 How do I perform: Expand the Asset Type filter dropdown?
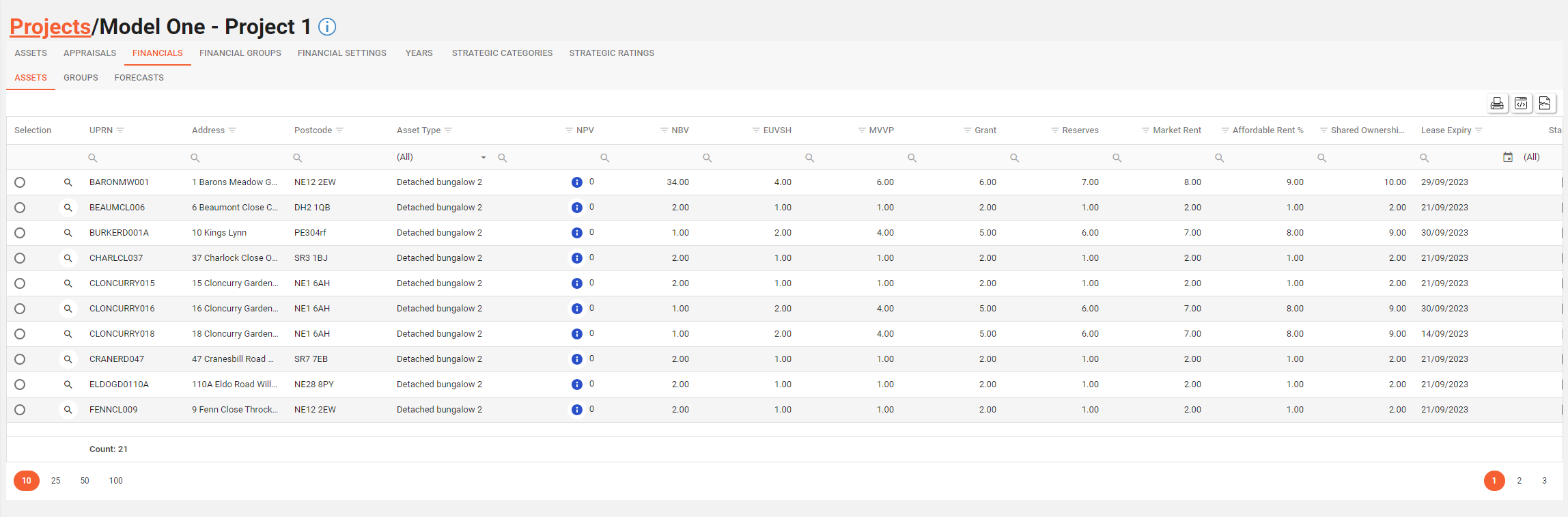pos(483,158)
